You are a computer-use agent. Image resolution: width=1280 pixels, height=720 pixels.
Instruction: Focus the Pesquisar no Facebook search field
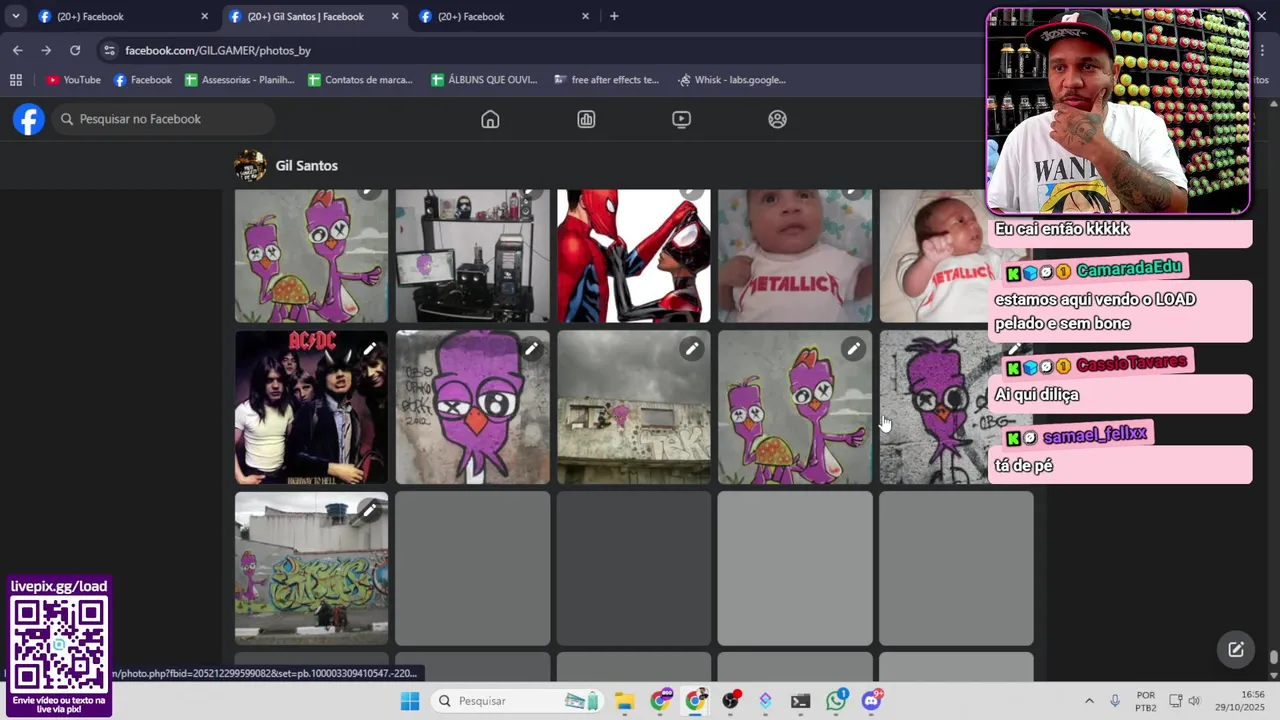tap(163, 119)
